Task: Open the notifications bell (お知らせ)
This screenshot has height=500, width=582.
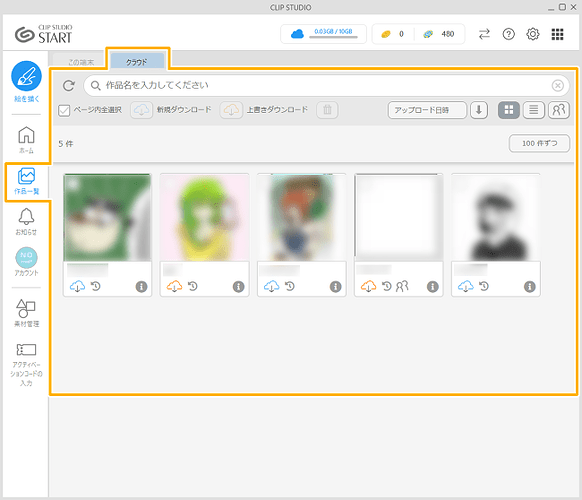Action: point(26,216)
